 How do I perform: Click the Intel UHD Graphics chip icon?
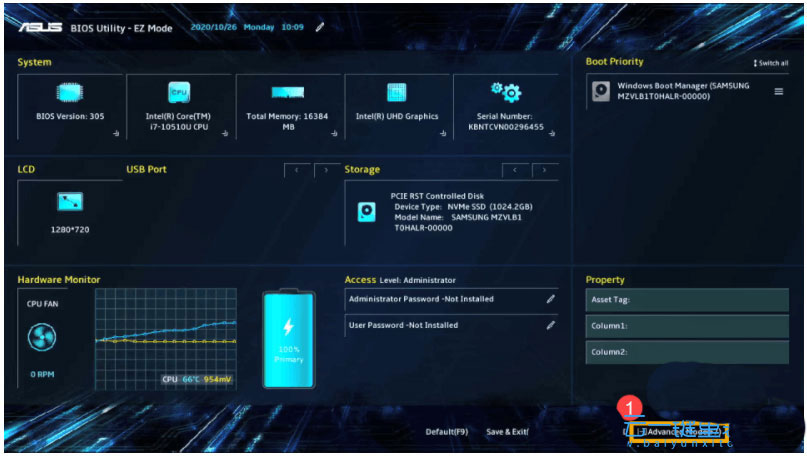[396, 93]
